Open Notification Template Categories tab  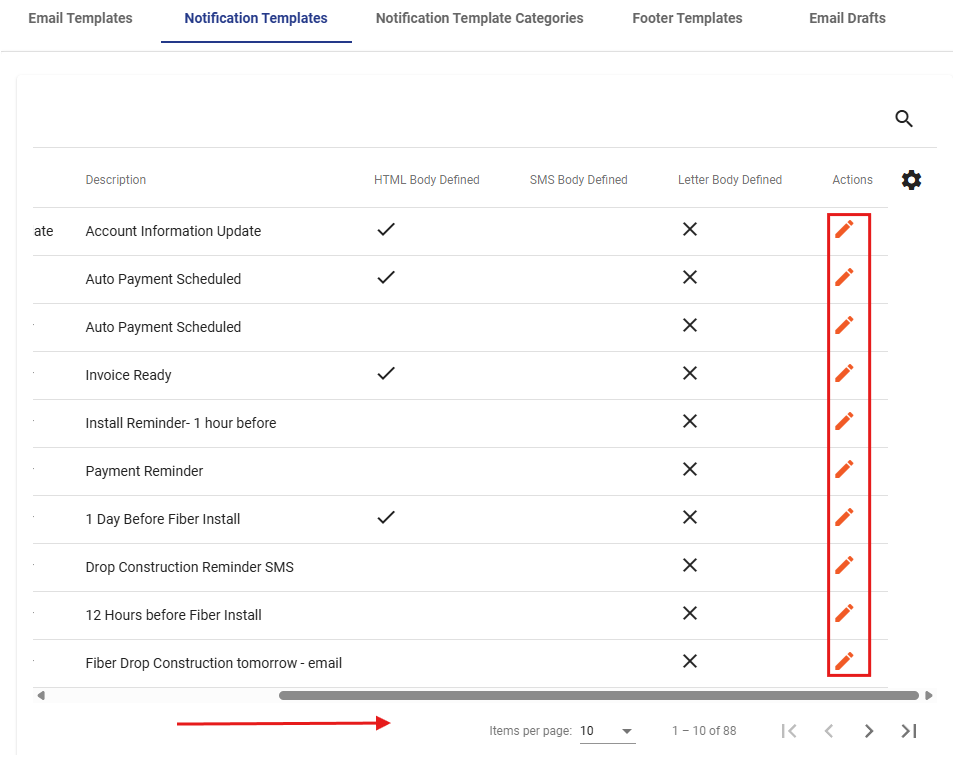480,18
